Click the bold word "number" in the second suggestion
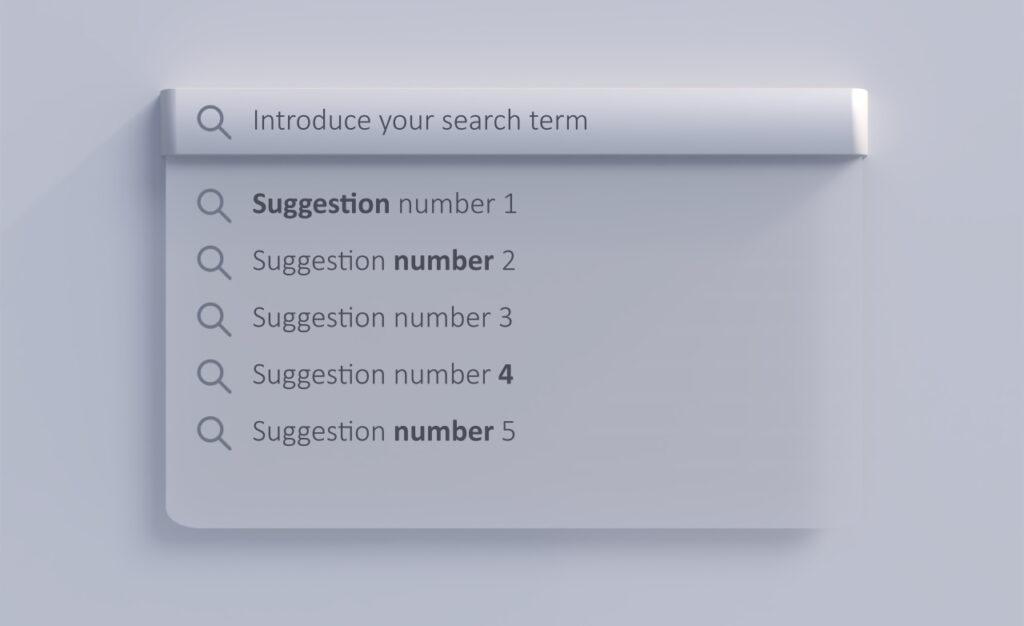 click(x=443, y=262)
